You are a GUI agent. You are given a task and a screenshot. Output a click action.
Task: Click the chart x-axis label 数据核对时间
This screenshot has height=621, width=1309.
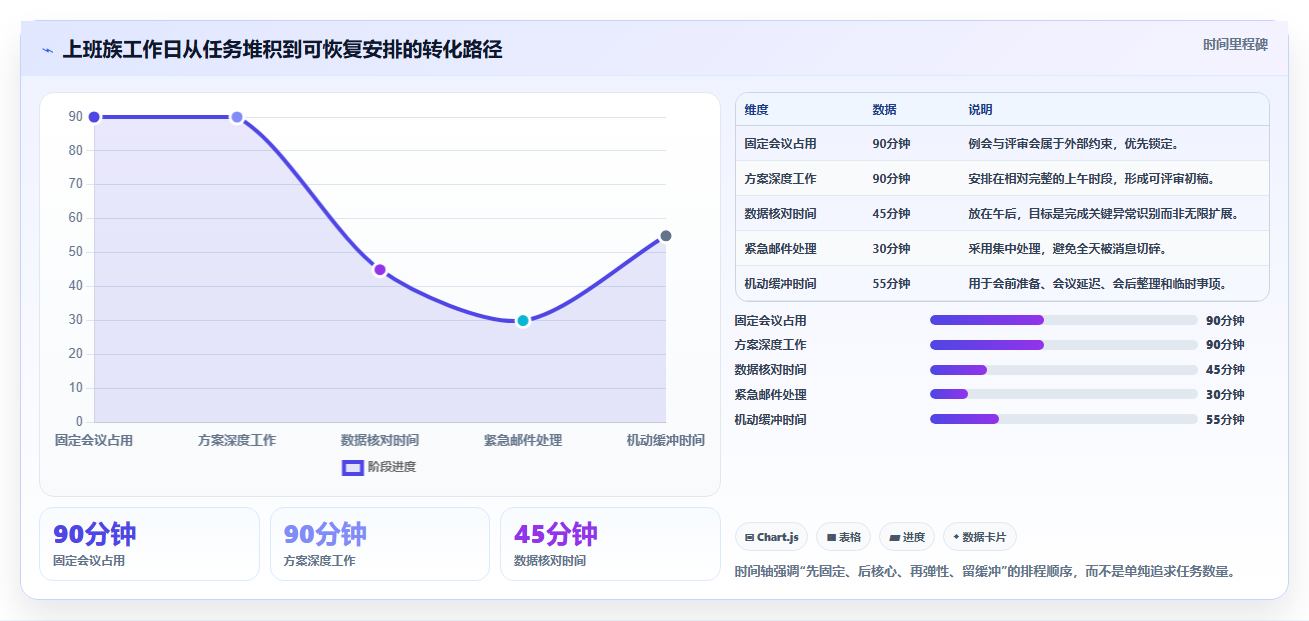click(380, 440)
